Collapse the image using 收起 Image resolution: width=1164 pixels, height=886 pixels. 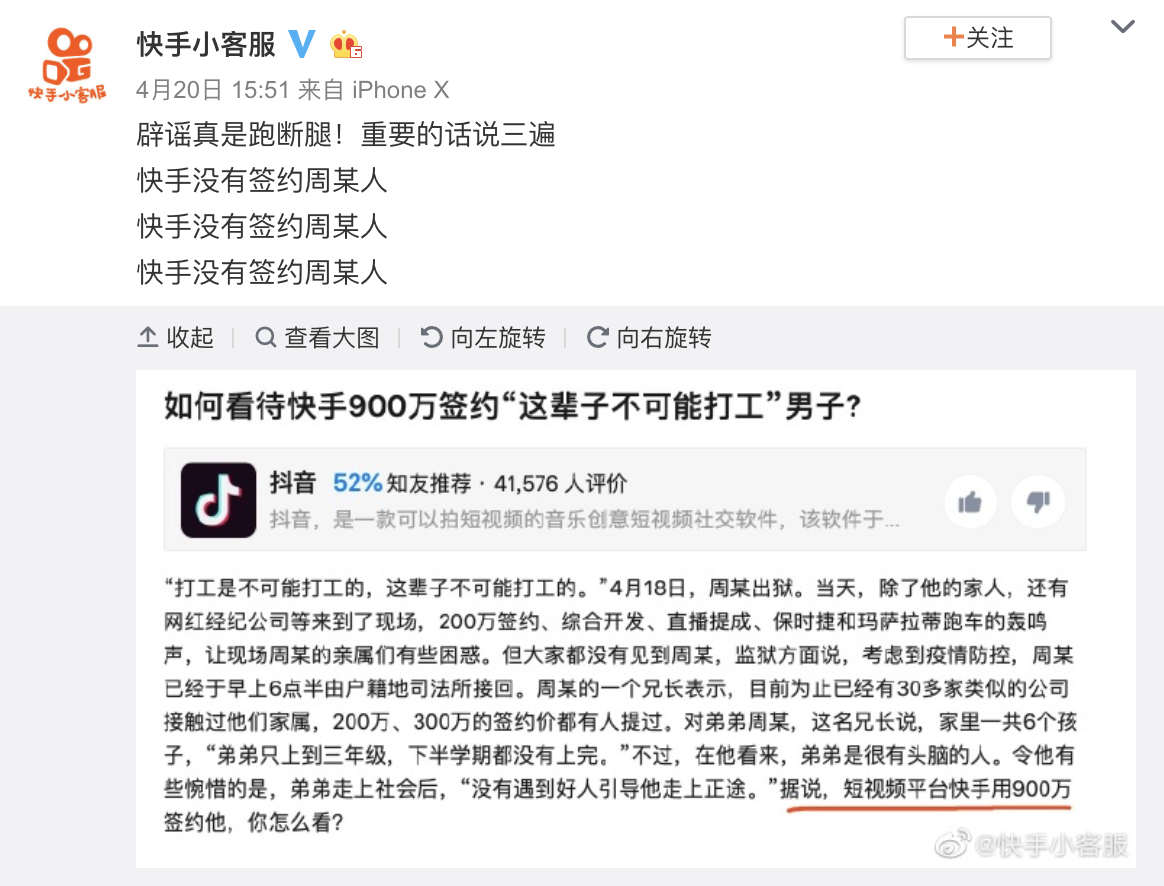(176, 338)
